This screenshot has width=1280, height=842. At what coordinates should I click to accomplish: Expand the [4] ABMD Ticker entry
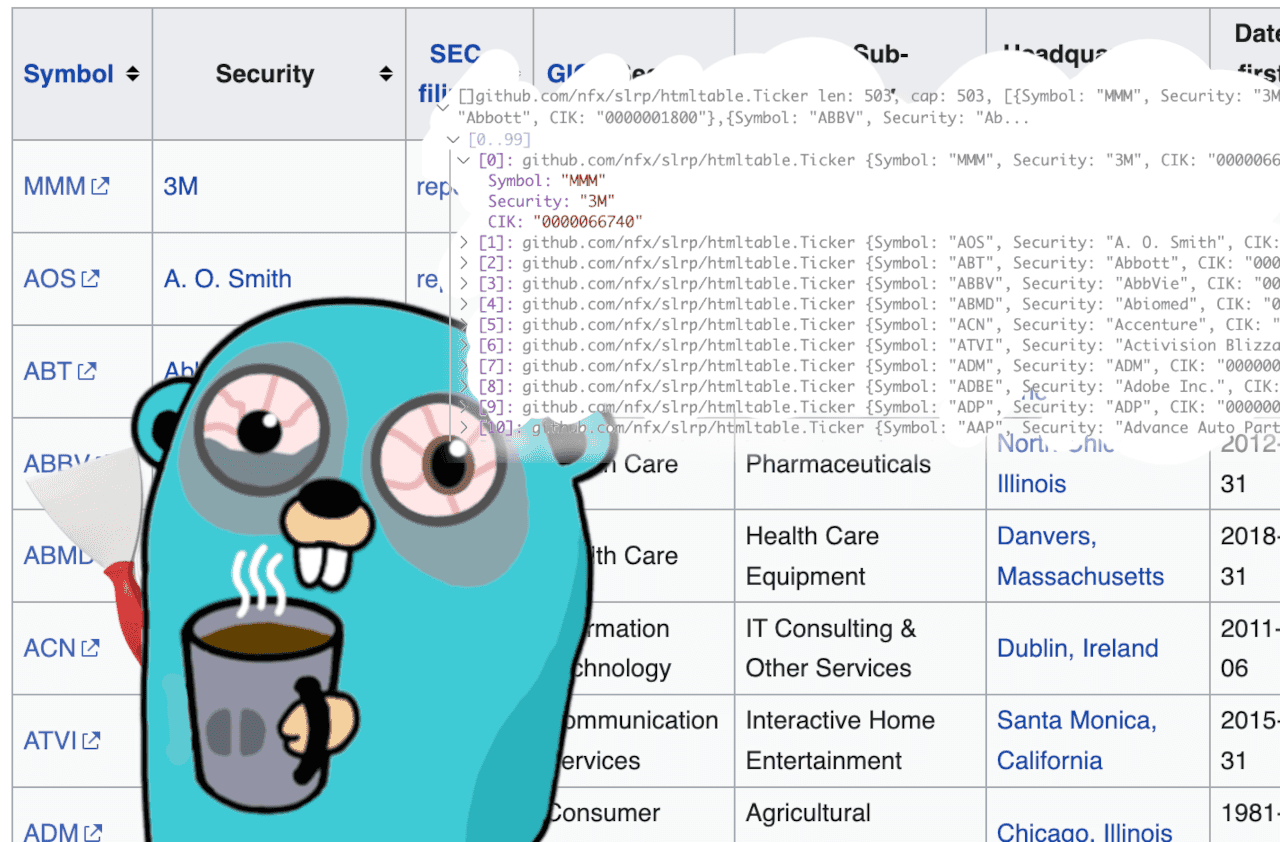pyautogui.click(x=463, y=304)
